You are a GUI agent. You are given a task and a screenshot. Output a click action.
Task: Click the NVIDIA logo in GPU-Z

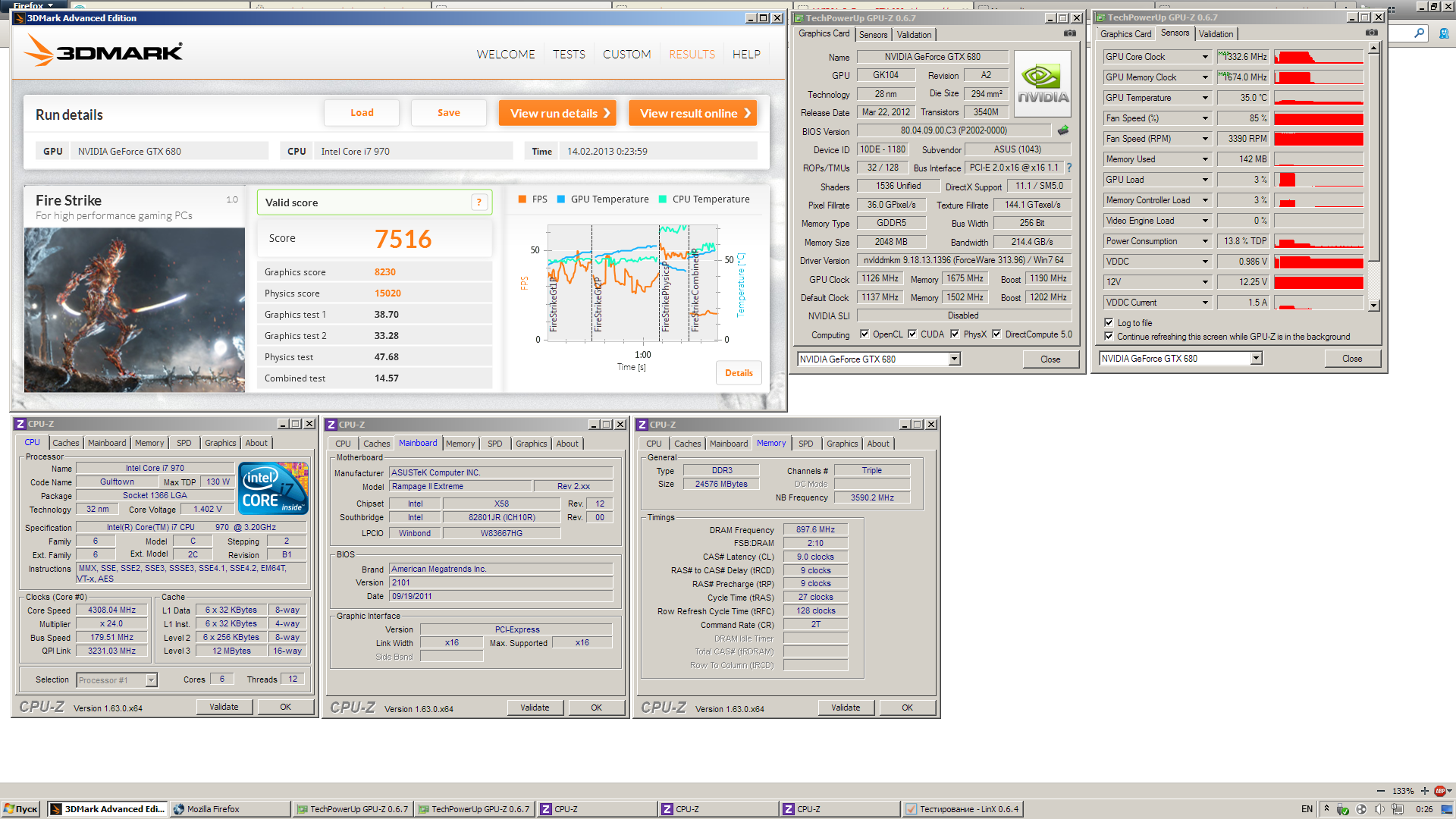(x=1043, y=83)
